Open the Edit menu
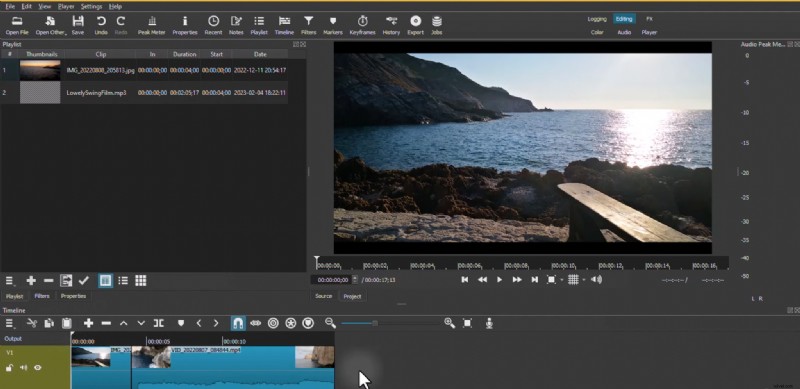Image resolution: width=800 pixels, height=389 pixels. [27, 7]
